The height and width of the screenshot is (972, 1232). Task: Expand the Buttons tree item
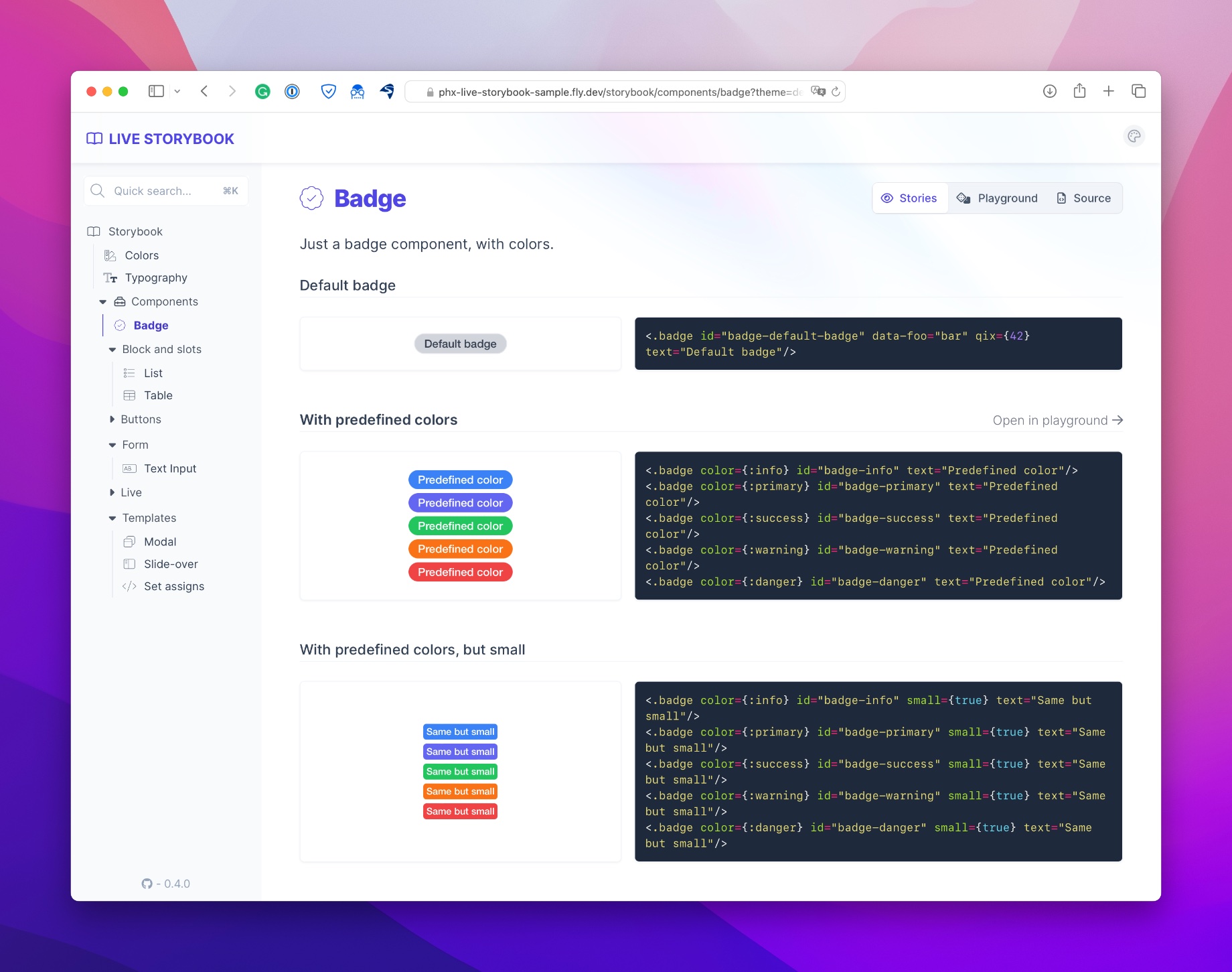pos(112,419)
